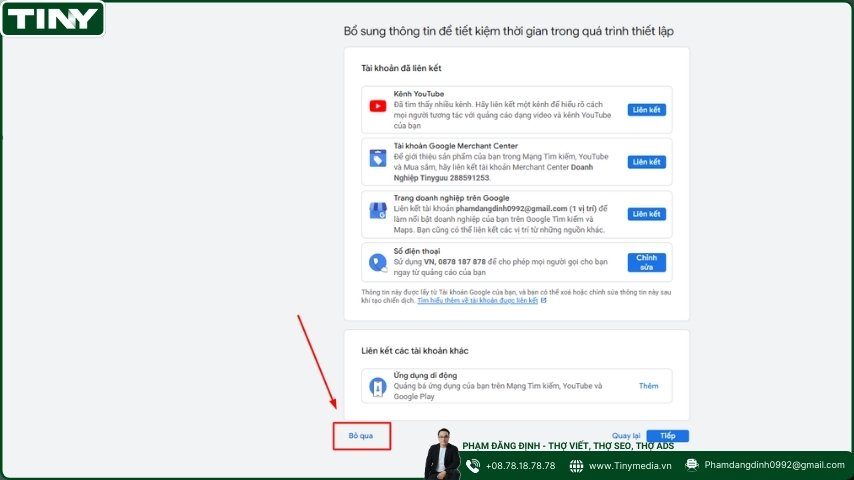Link the Trang doanh nghiệp trên Google
This screenshot has width=854, height=480.
pos(646,214)
